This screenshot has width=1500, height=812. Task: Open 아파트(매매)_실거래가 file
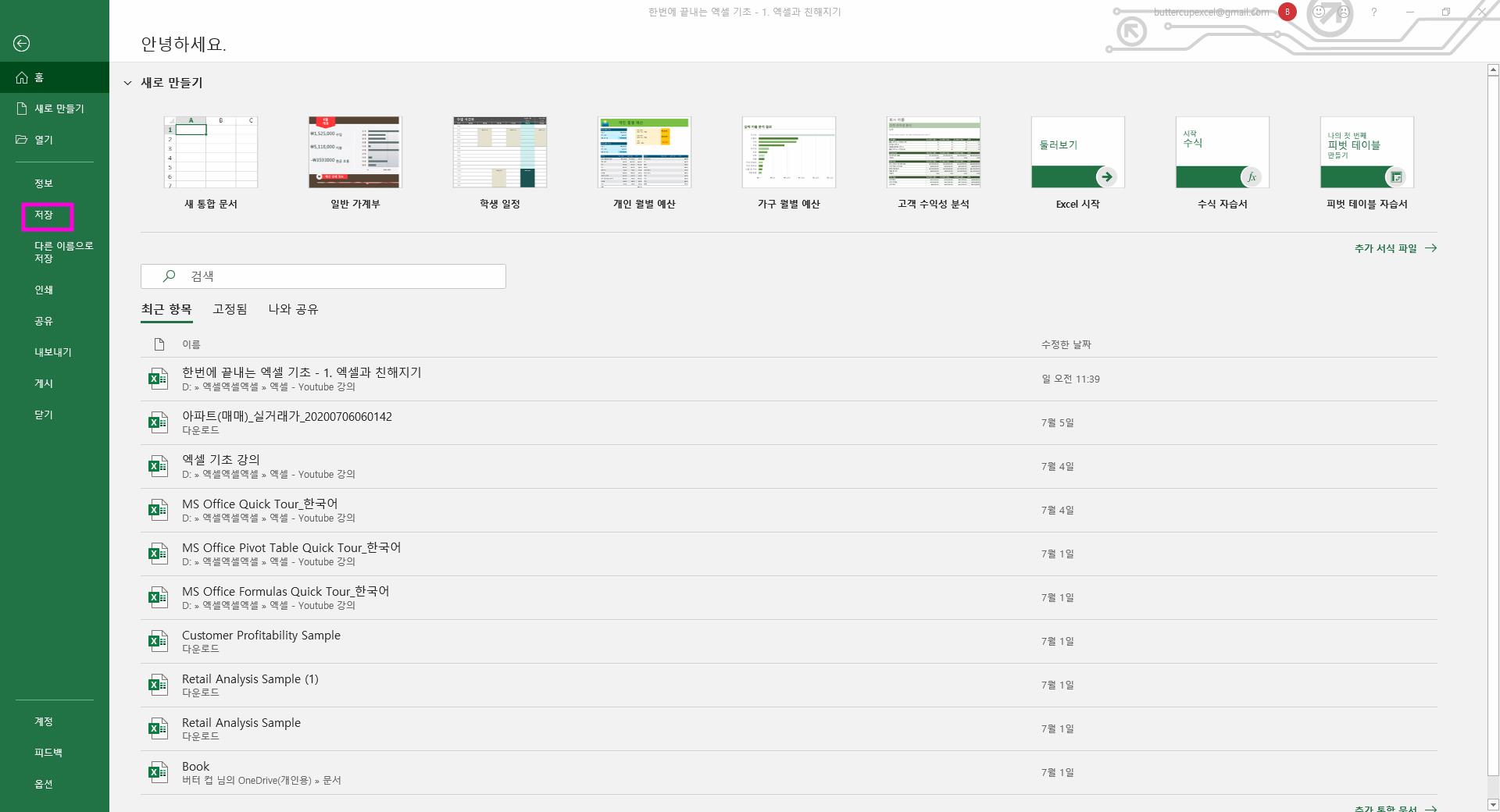(x=789, y=422)
